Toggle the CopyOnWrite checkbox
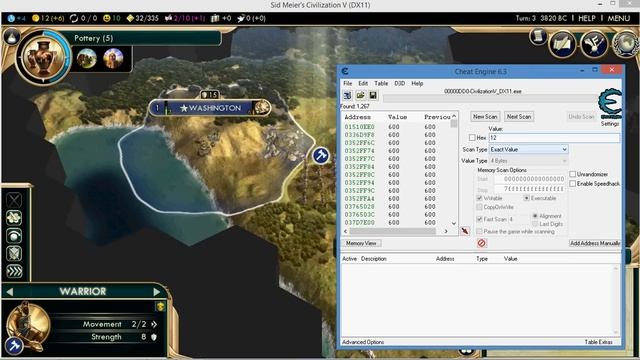The image size is (640, 360). coord(480,207)
